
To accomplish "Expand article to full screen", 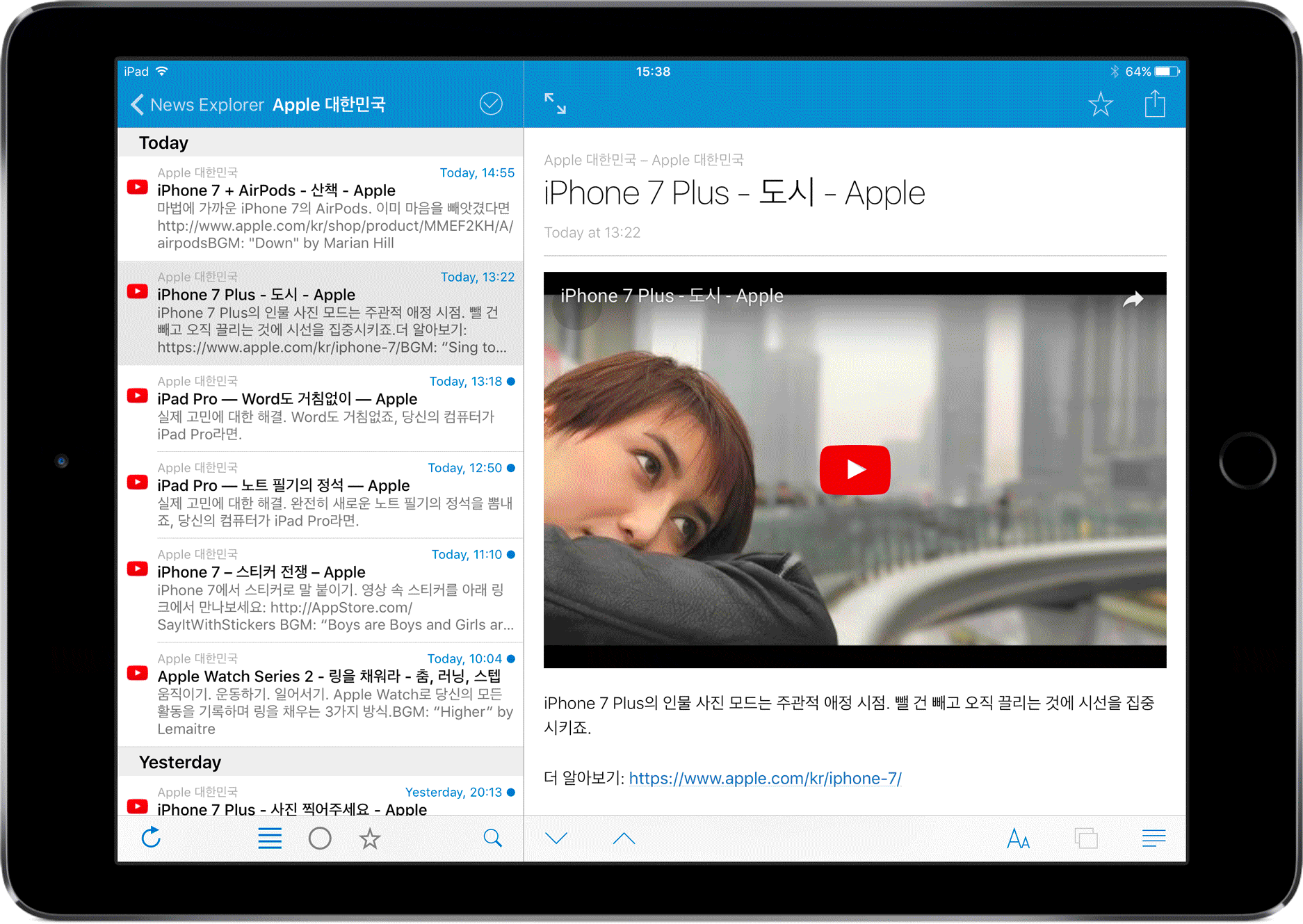I will [x=555, y=104].
